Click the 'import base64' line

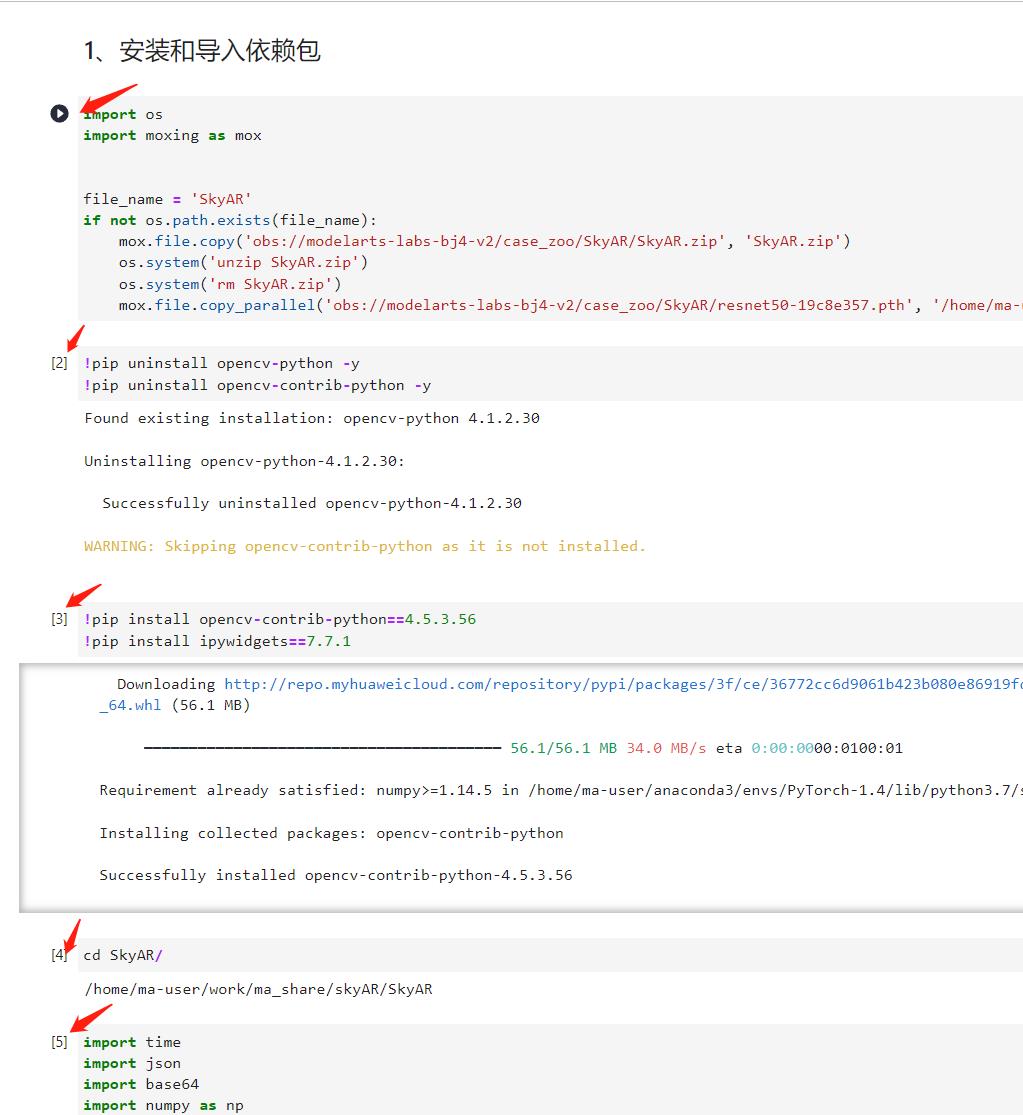click(141, 1084)
